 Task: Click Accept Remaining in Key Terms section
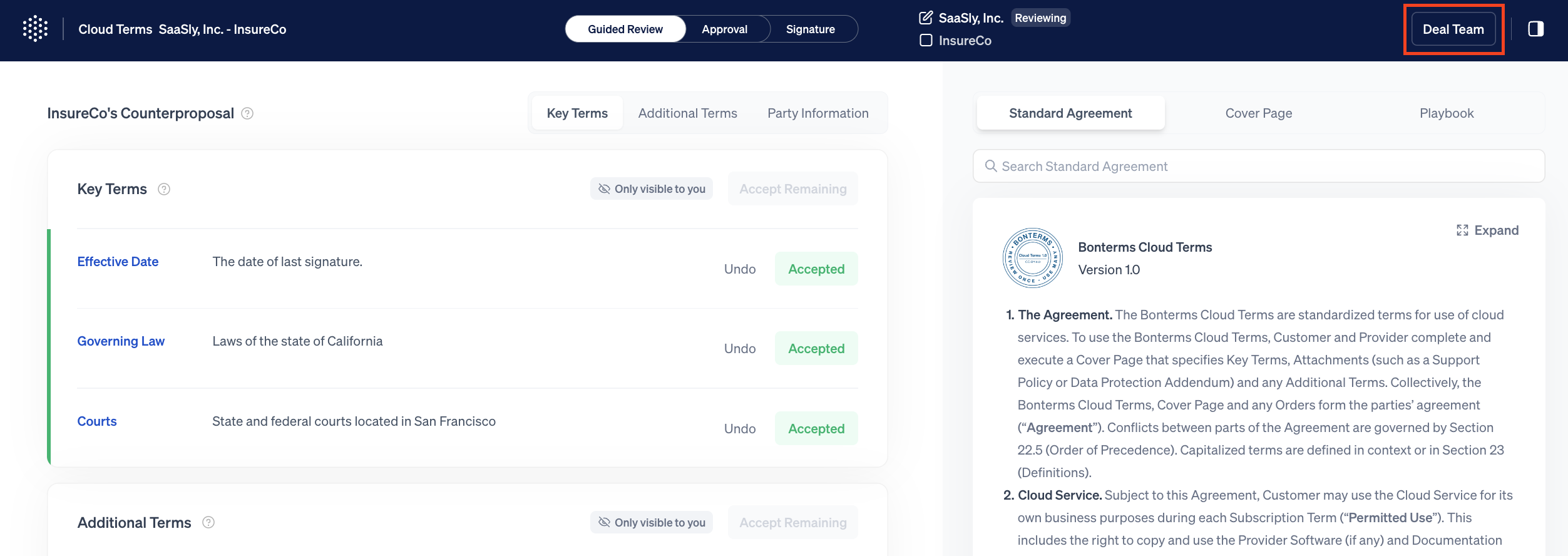point(792,189)
